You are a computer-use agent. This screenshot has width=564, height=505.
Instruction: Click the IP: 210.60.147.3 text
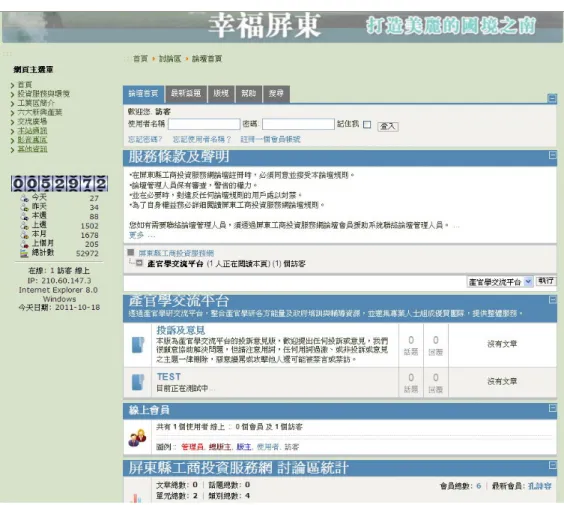[x=59, y=281]
